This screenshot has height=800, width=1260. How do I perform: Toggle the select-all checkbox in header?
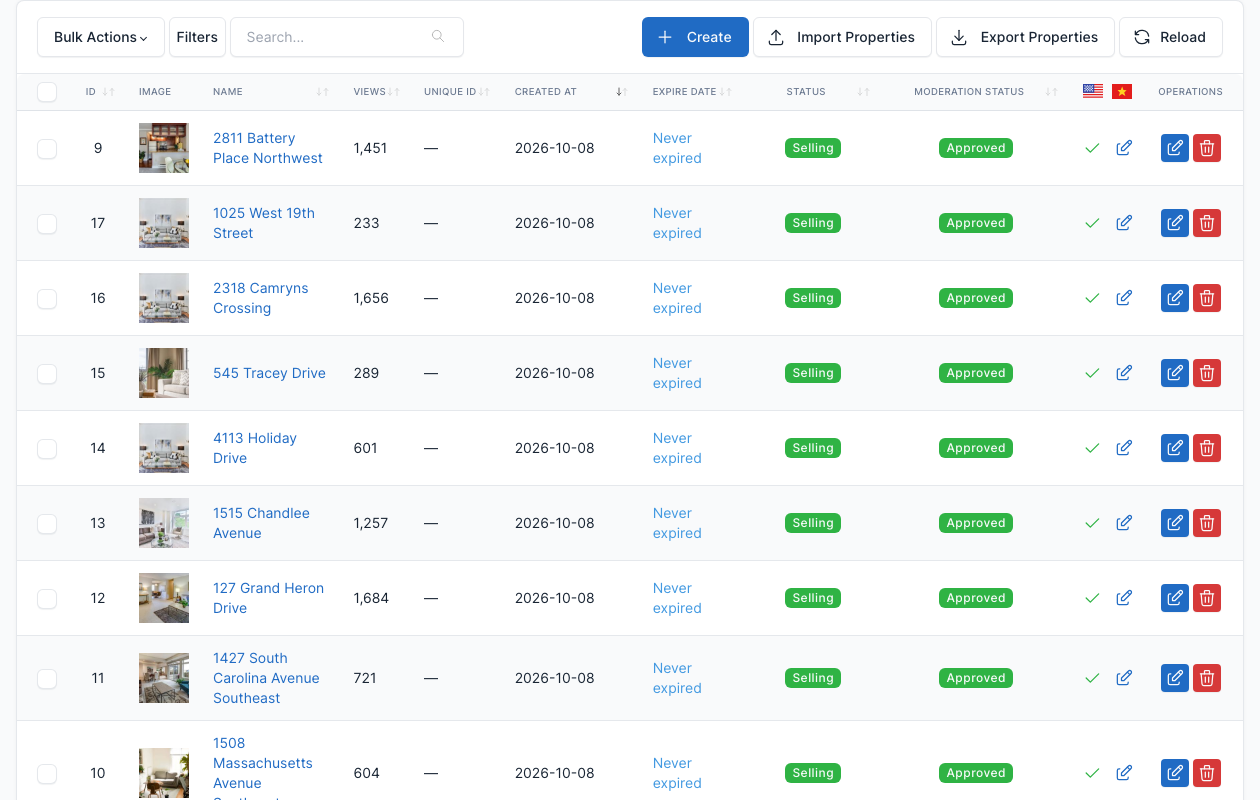(x=47, y=92)
